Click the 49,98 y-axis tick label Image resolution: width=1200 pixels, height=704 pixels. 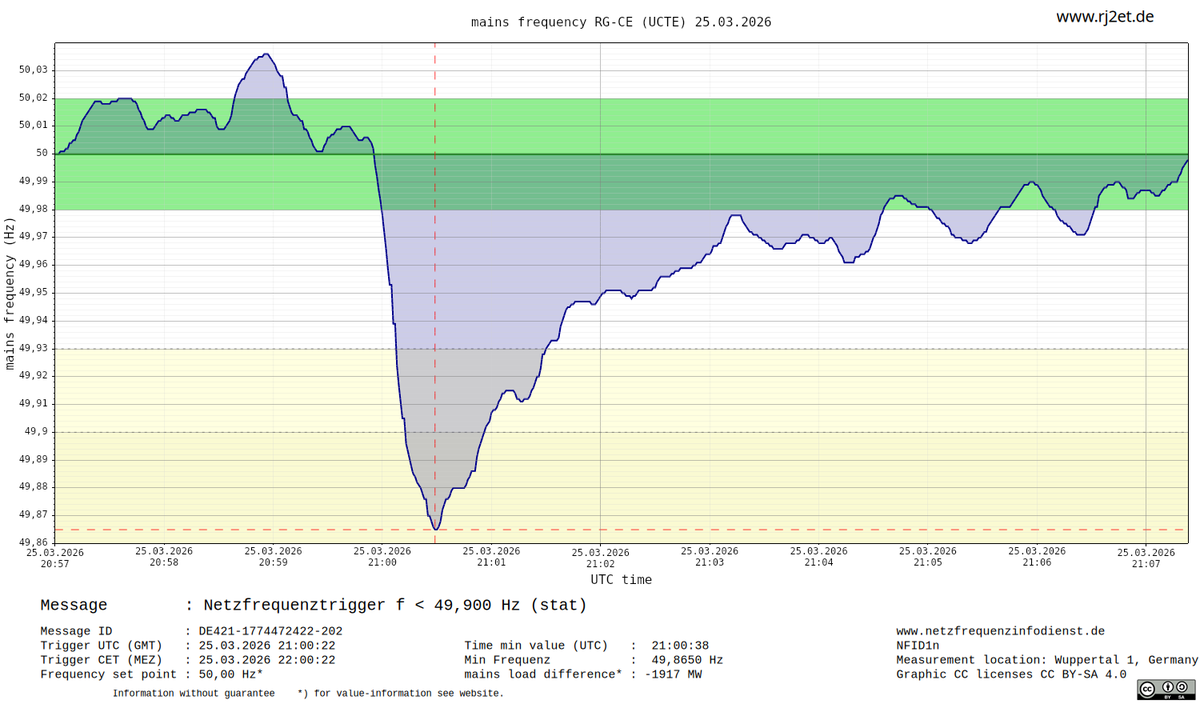(x=33, y=209)
